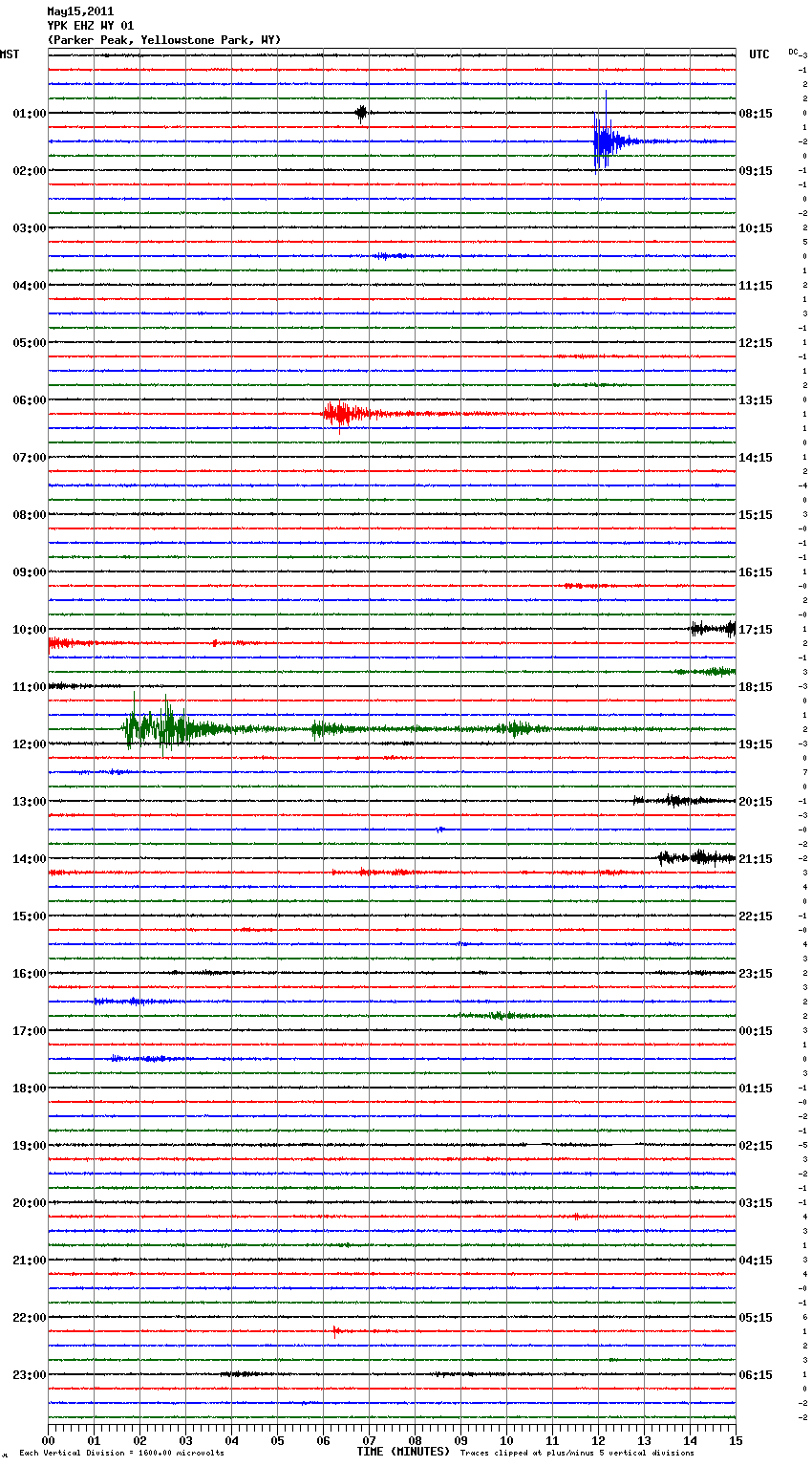Click the date text May15,2011
The height and width of the screenshot is (1466, 812).
pyautogui.click(x=80, y=11)
